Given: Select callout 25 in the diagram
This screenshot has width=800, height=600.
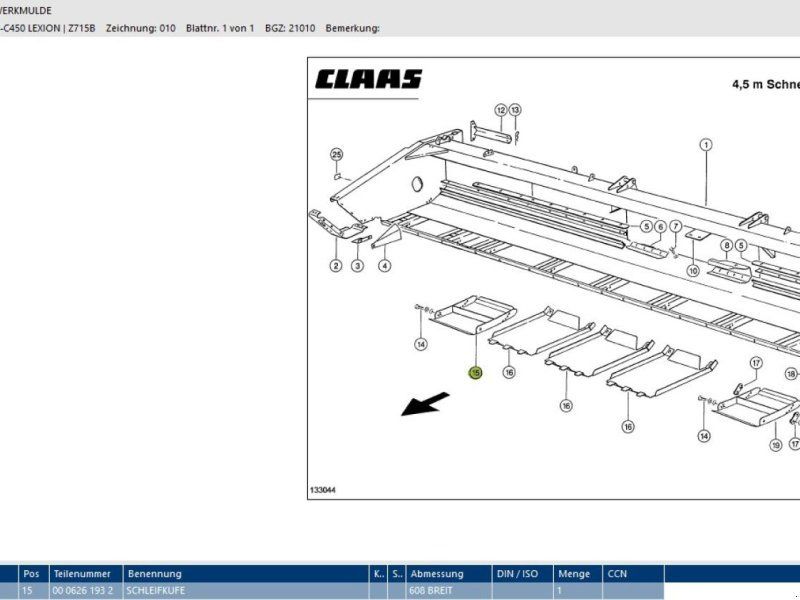Looking at the screenshot, I should click(336, 155).
